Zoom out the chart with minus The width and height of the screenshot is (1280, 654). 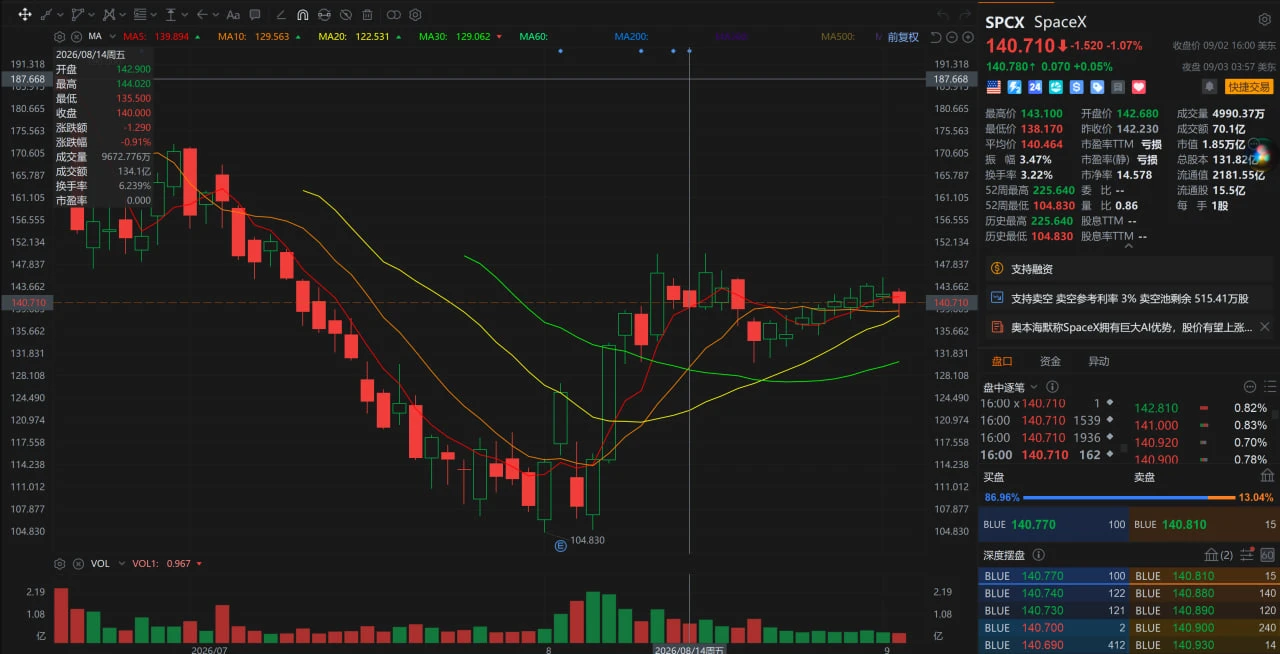(952, 38)
